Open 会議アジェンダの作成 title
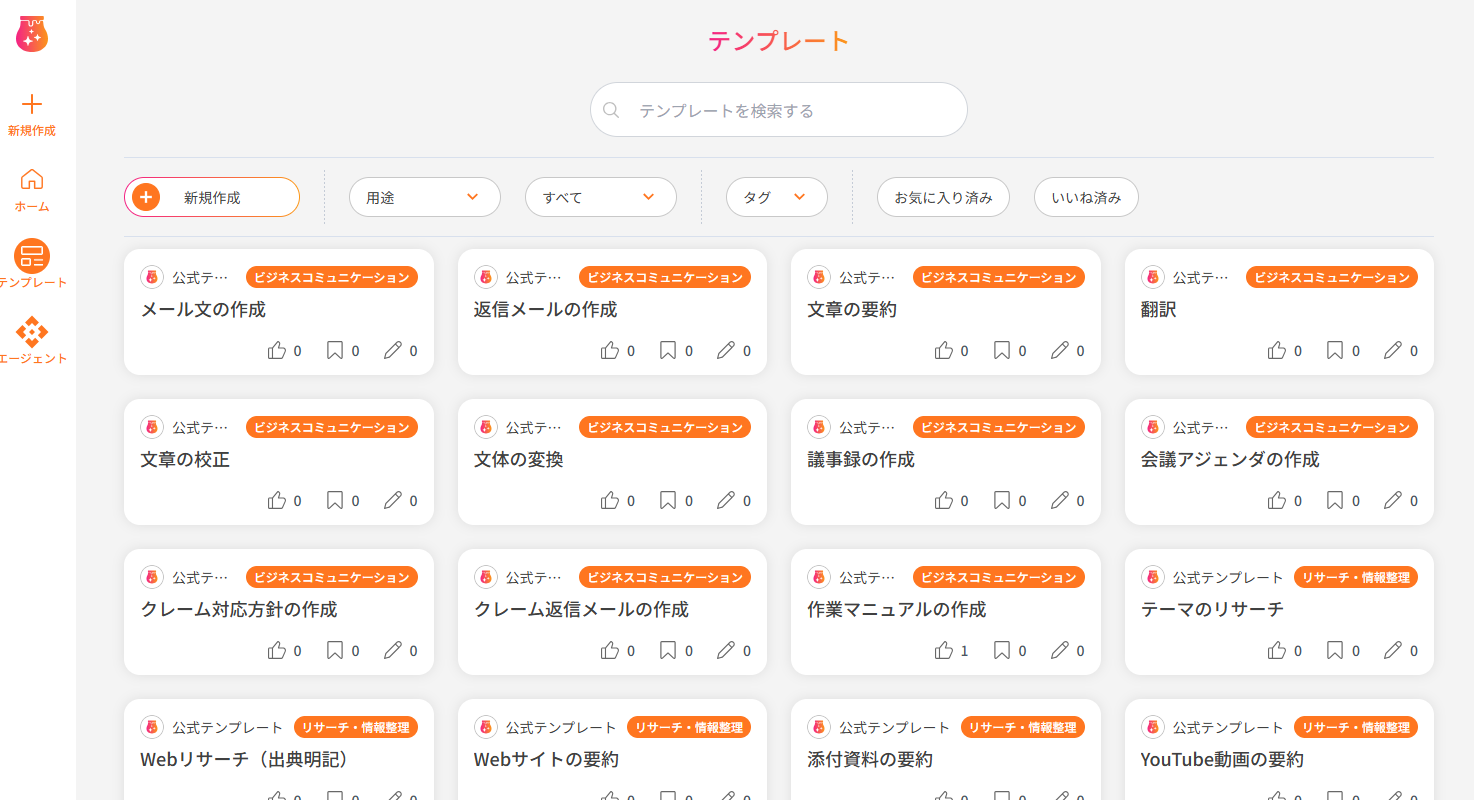This screenshot has height=800, width=1474. 1230,460
